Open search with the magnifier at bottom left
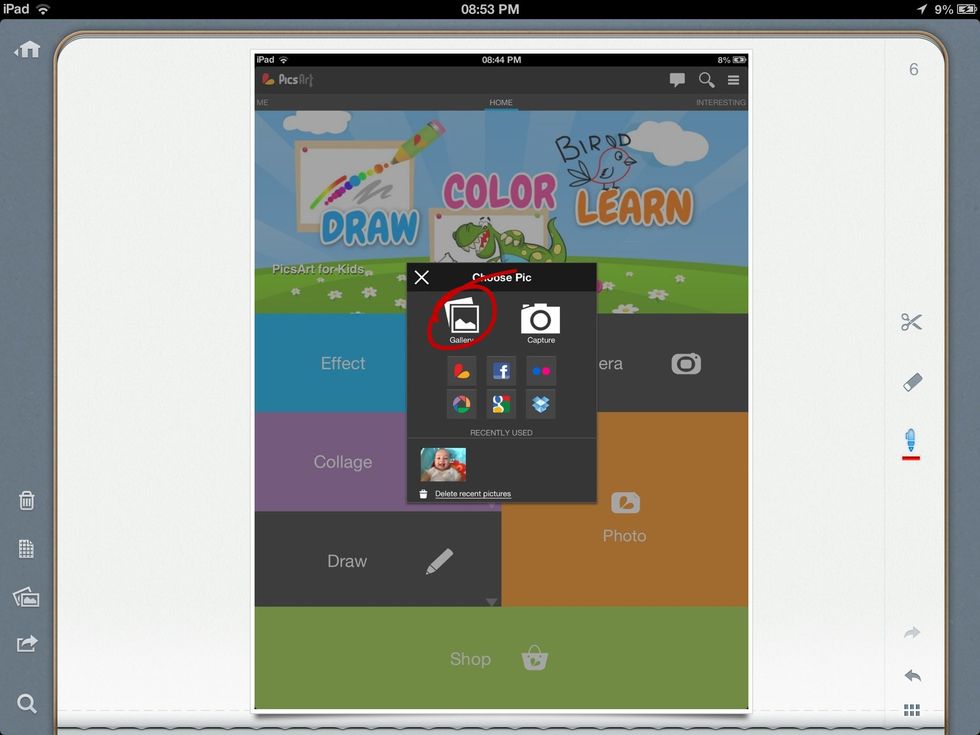 (27, 704)
